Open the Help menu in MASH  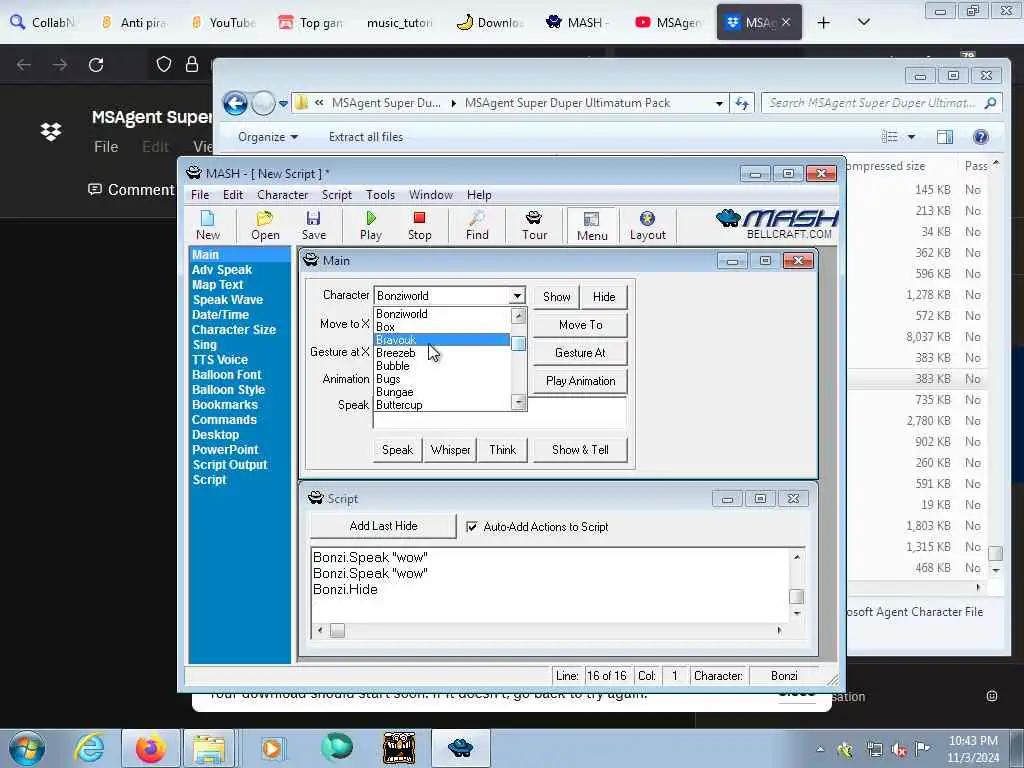[479, 195]
